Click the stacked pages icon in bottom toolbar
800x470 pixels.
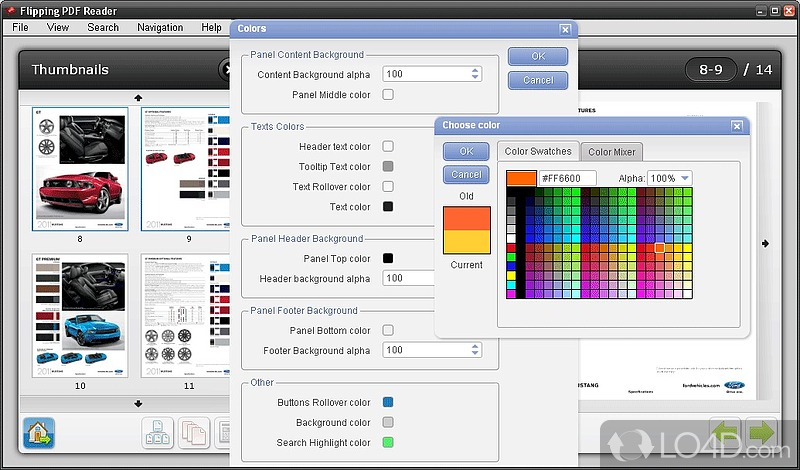coord(194,433)
